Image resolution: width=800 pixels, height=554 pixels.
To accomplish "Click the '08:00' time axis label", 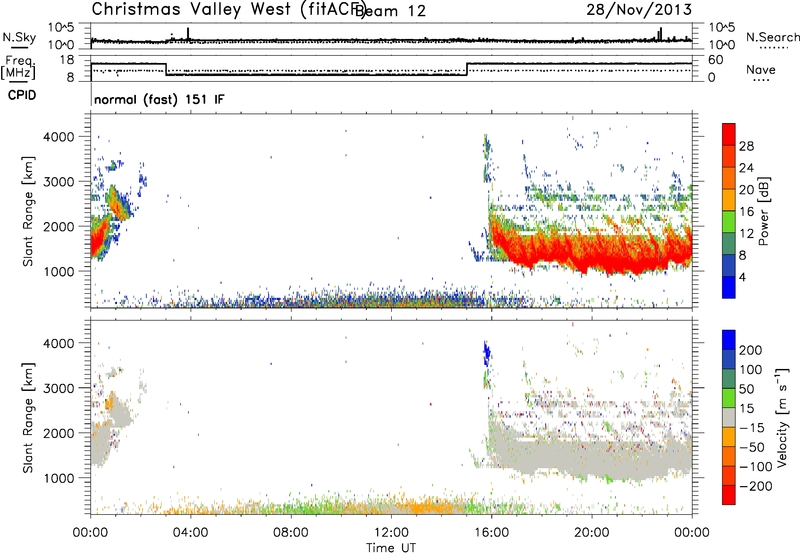I will click(291, 533).
